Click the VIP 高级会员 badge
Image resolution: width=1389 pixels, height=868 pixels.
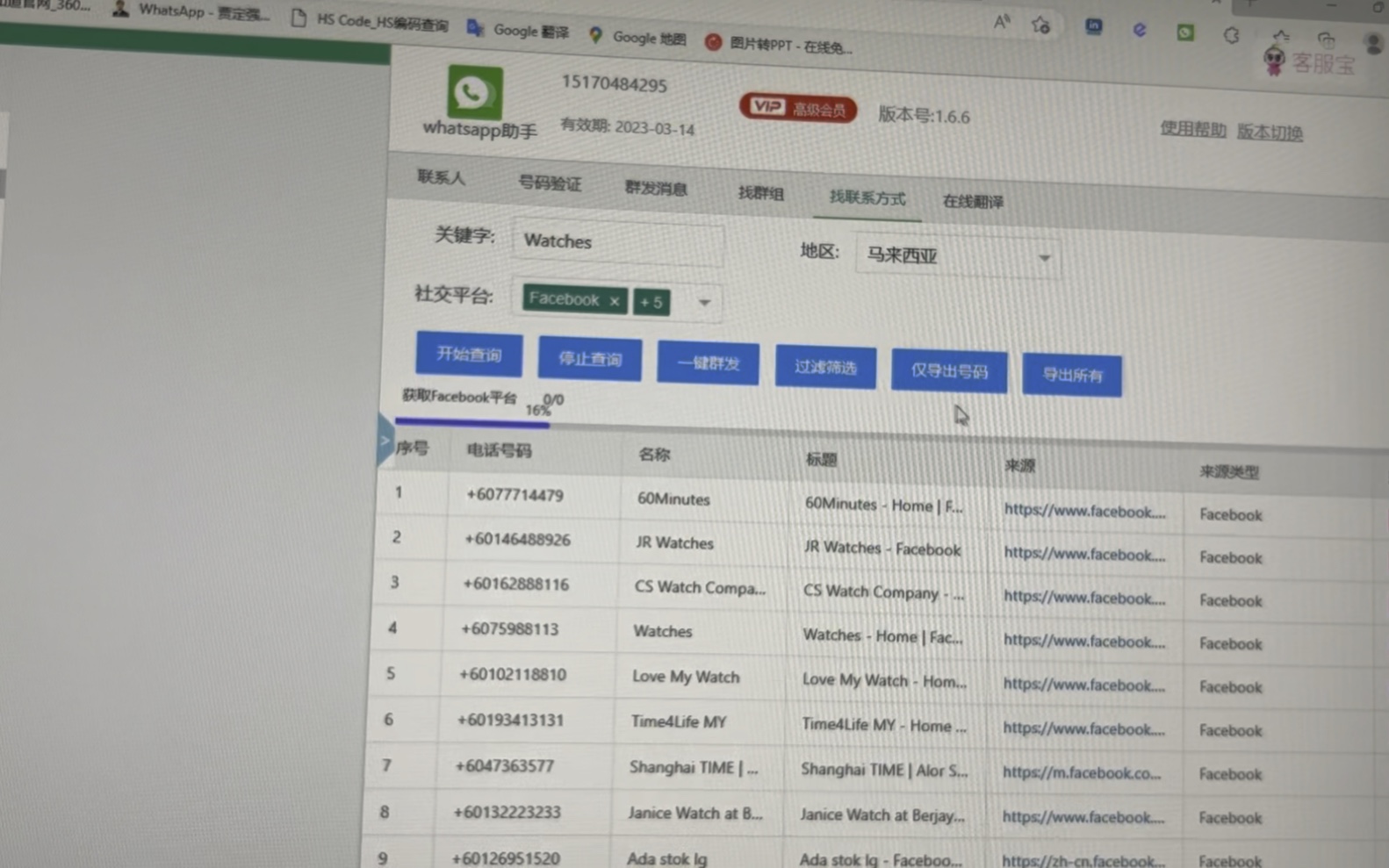coord(798,108)
